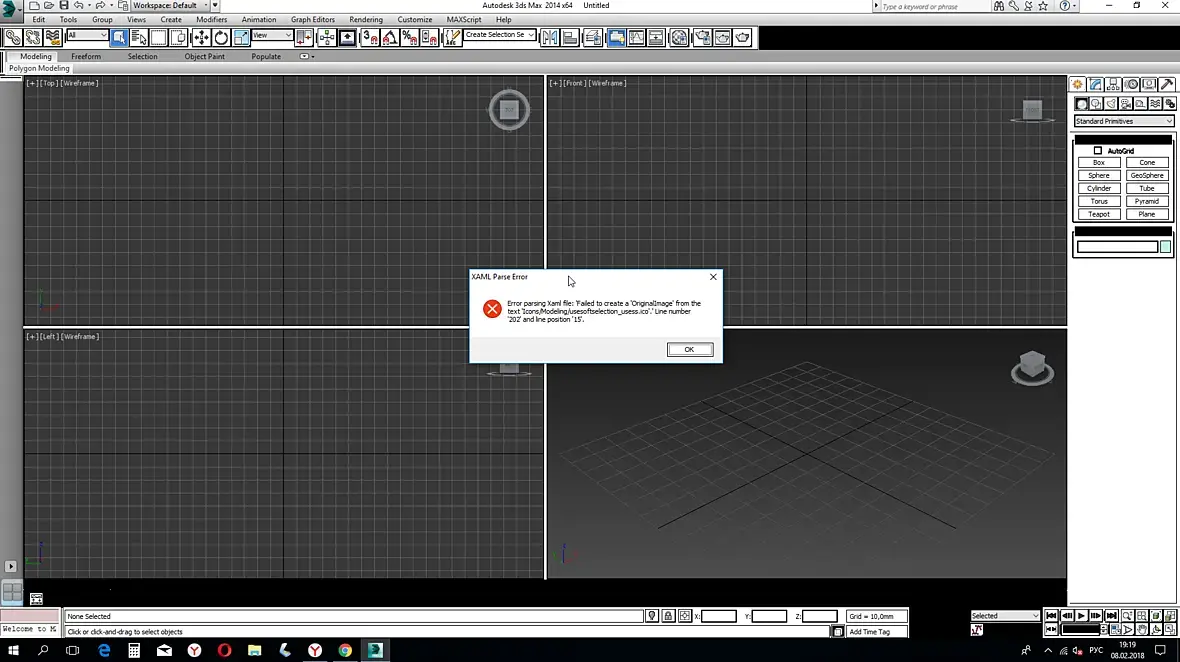Select the Select and Scale tool
Screen dimensions: 1180x662
pos(241,38)
